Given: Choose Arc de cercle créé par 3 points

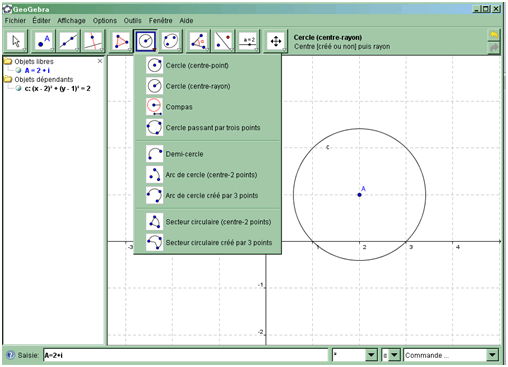Looking at the screenshot, I should tap(208, 195).
